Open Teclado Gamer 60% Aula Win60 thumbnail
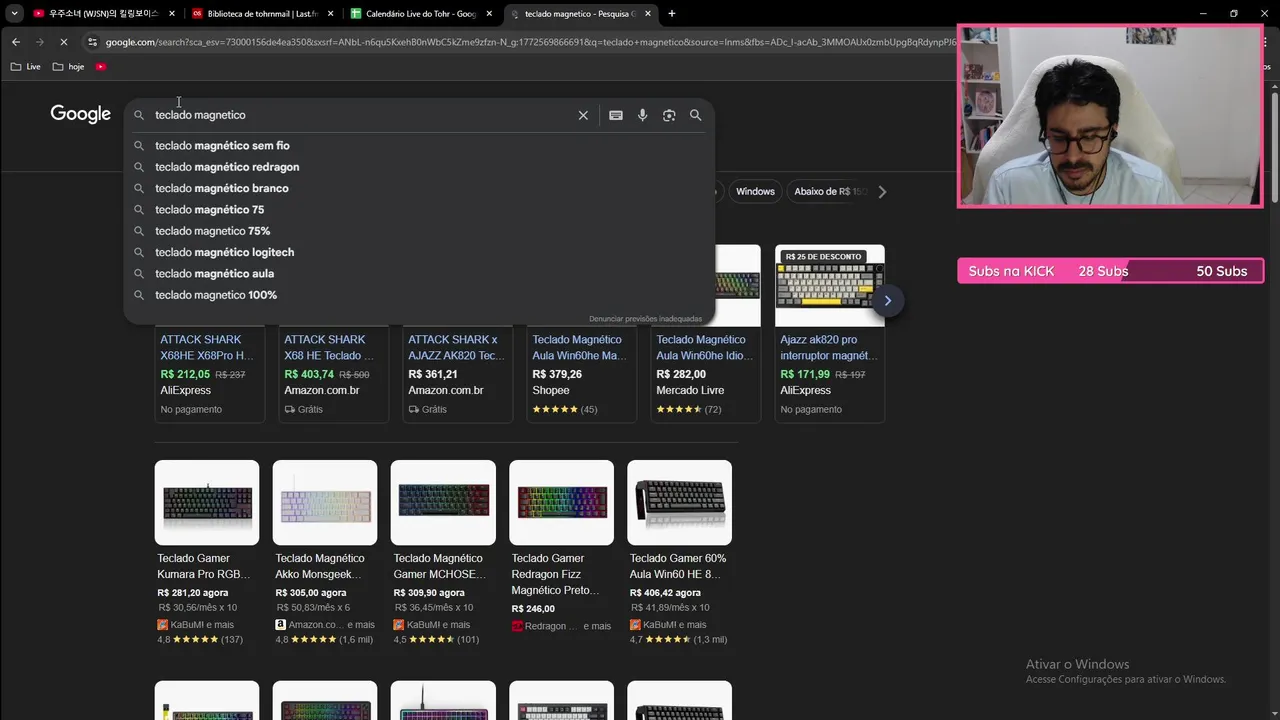1280x720 pixels. click(x=679, y=502)
